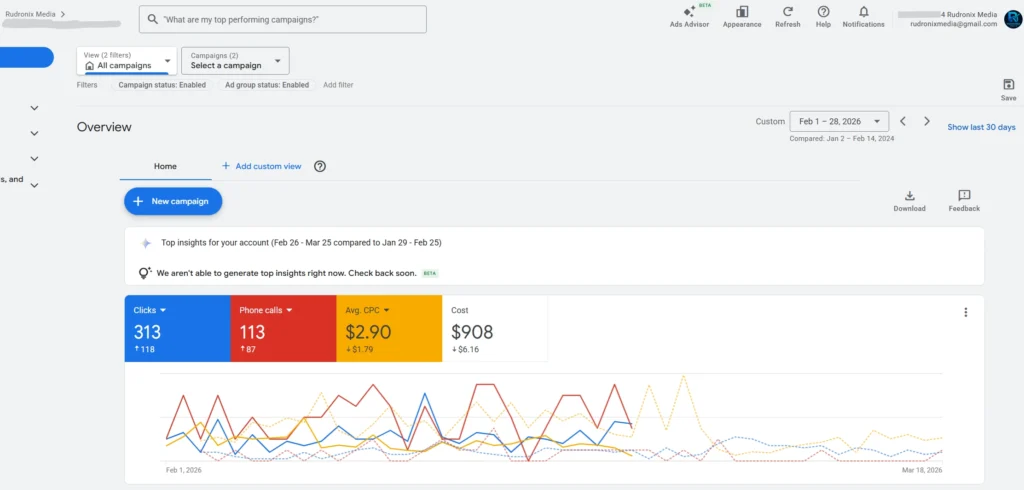Click the Campaign status: Enabled filter chip
1024x490 pixels.
[162, 85]
